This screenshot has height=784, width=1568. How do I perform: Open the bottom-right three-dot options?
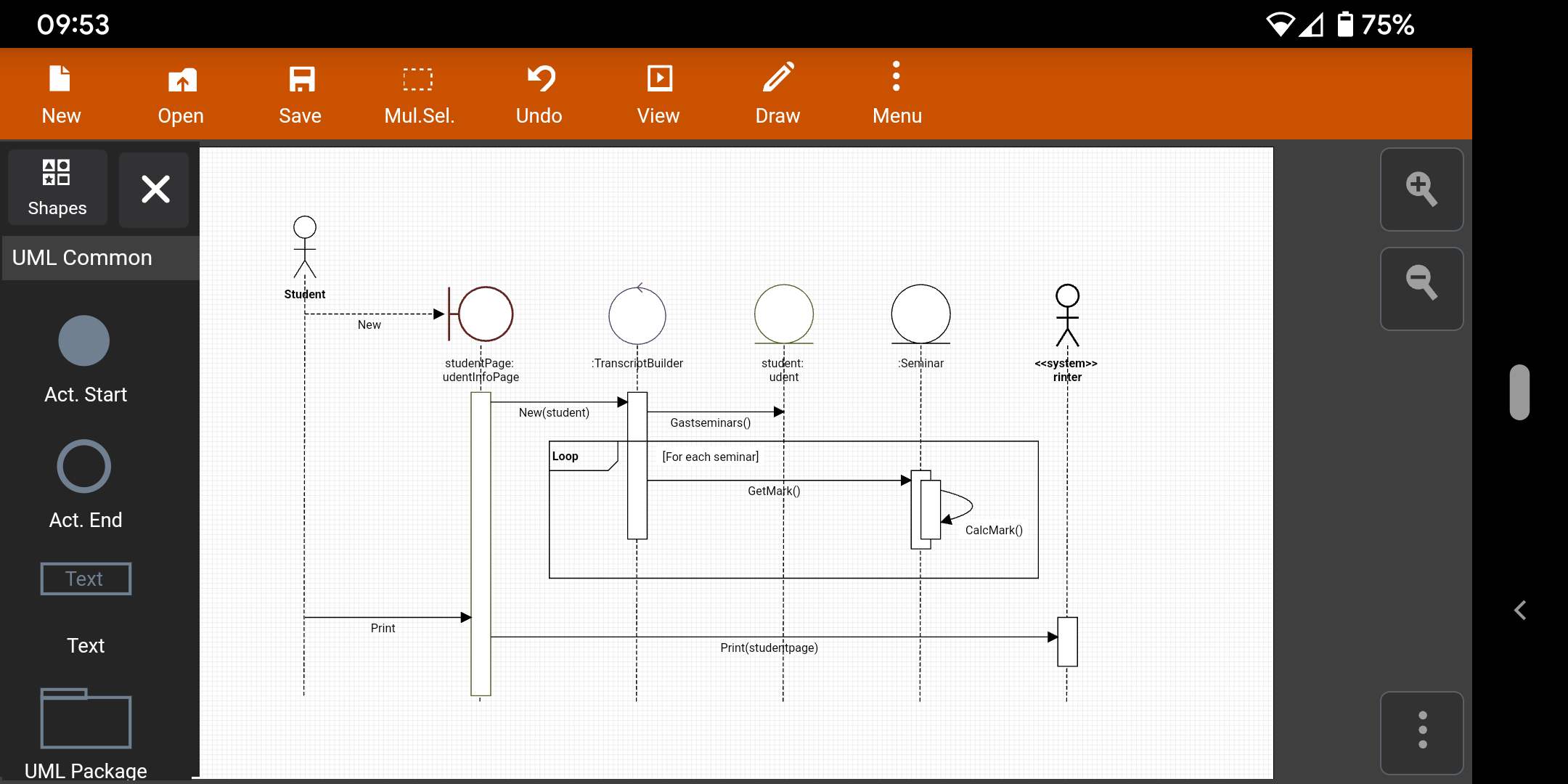click(x=1421, y=732)
